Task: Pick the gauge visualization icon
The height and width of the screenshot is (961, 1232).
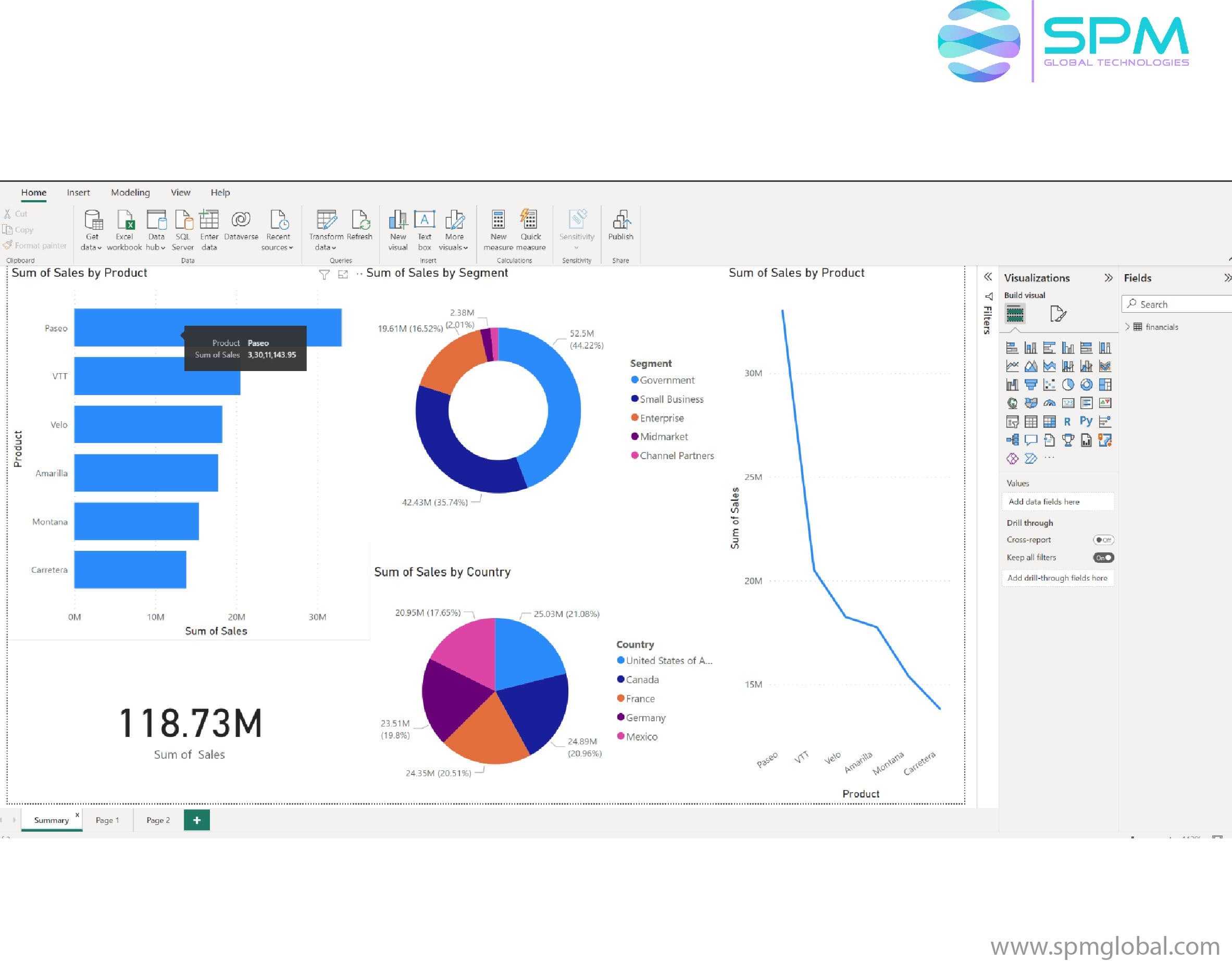Action: coord(1049,403)
